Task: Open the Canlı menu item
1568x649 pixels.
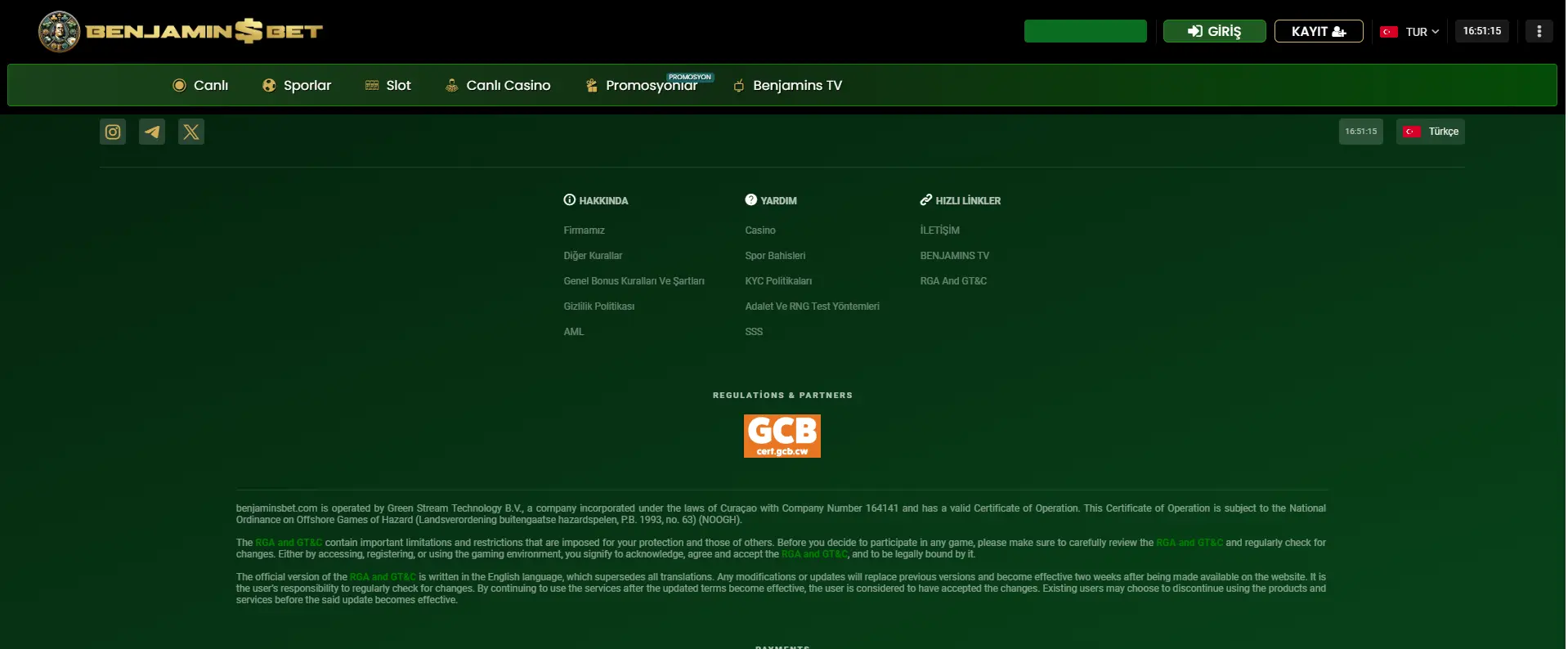Action: coord(200,86)
